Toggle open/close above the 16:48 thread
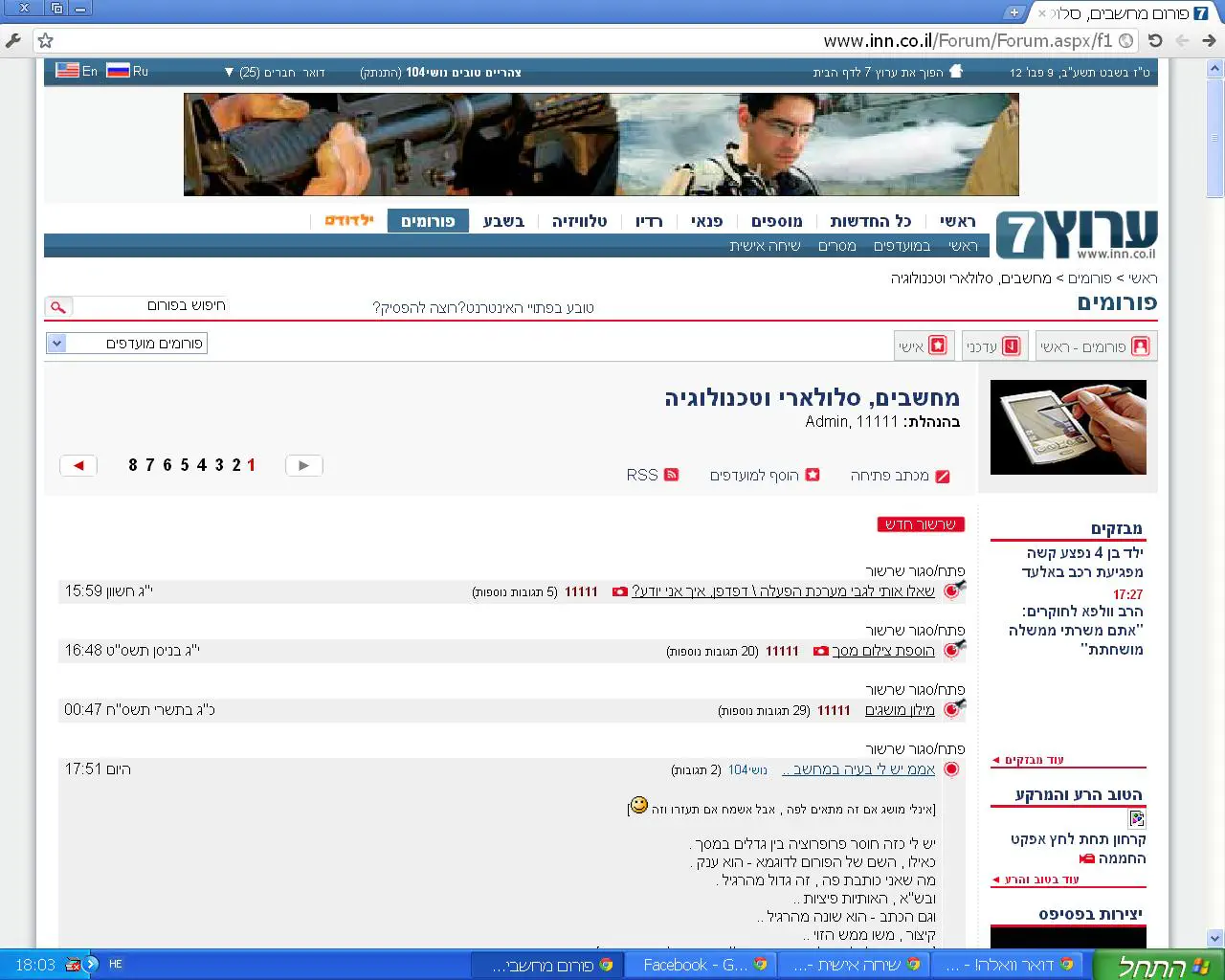 click(914, 630)
